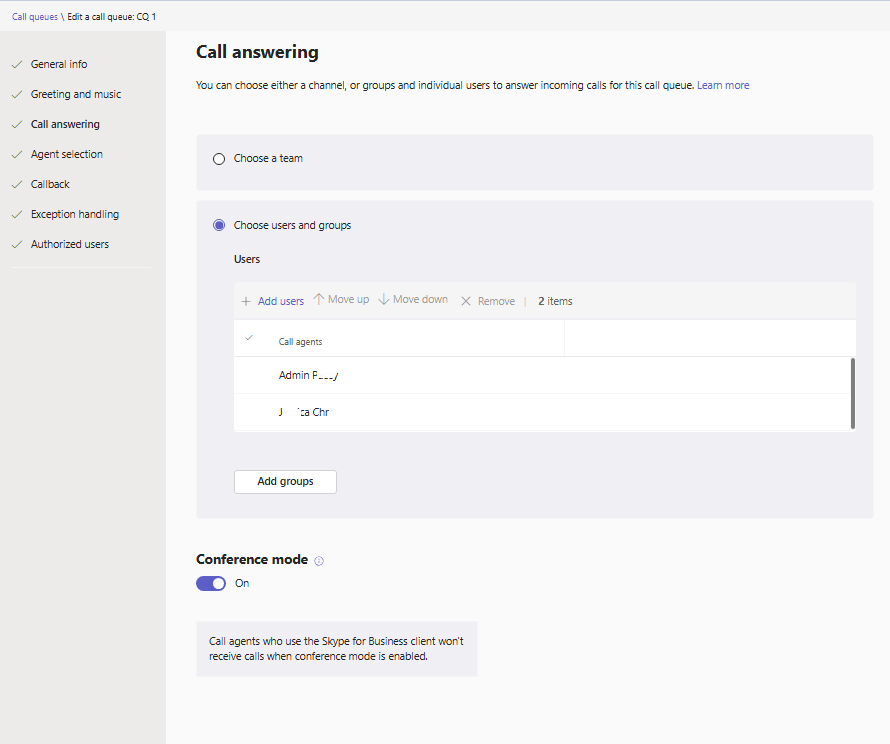Click the checkmark beside Authorized users
The height and width of the screenshot is (744, 890).
click(16, 244)
